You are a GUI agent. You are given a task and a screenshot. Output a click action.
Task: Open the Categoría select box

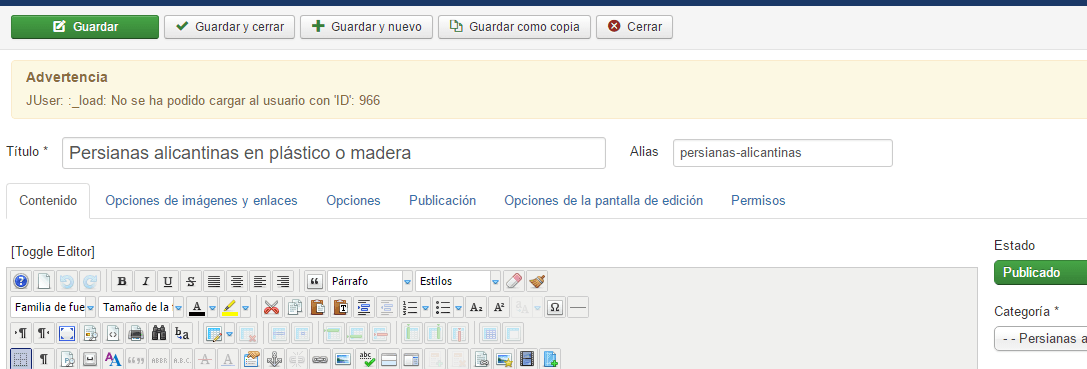(x=1041, y=338)
